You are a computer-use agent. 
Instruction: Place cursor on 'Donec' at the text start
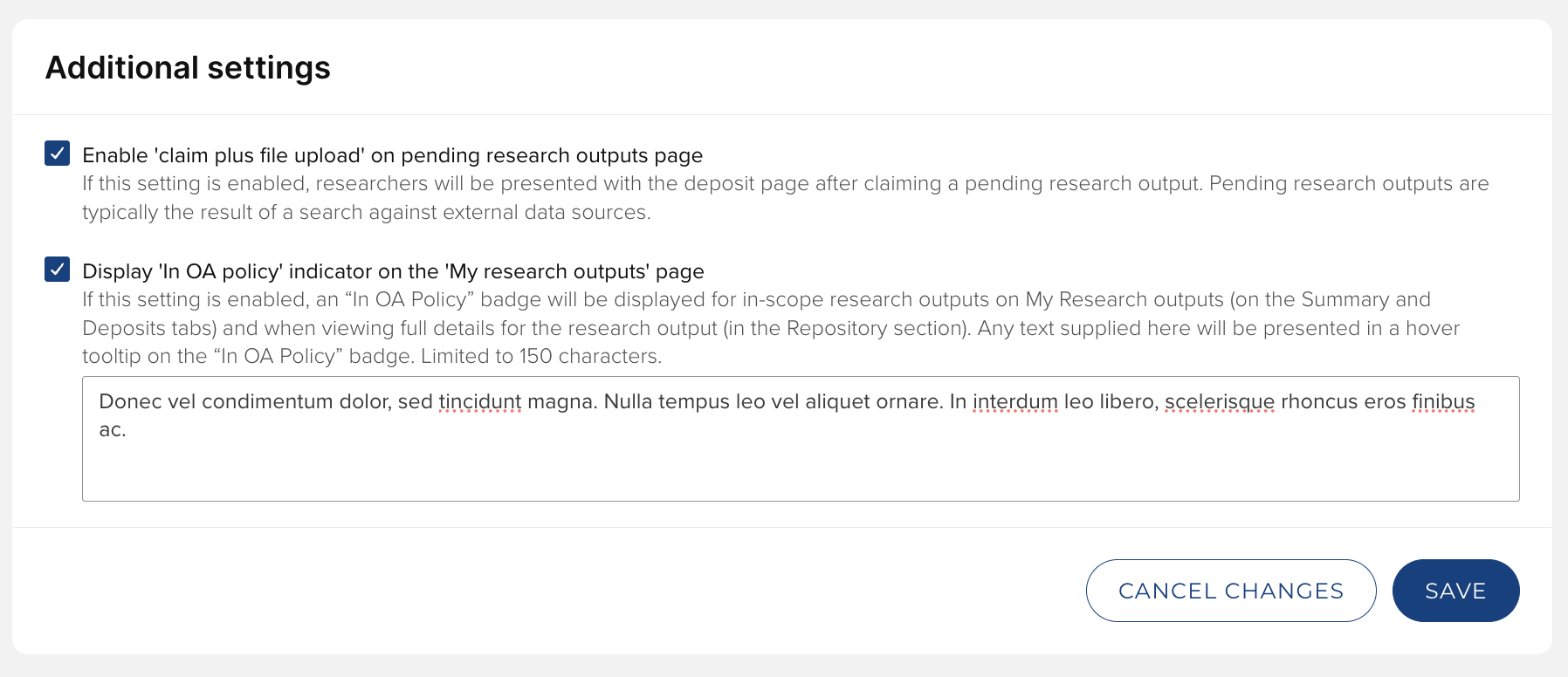point(124,402)
